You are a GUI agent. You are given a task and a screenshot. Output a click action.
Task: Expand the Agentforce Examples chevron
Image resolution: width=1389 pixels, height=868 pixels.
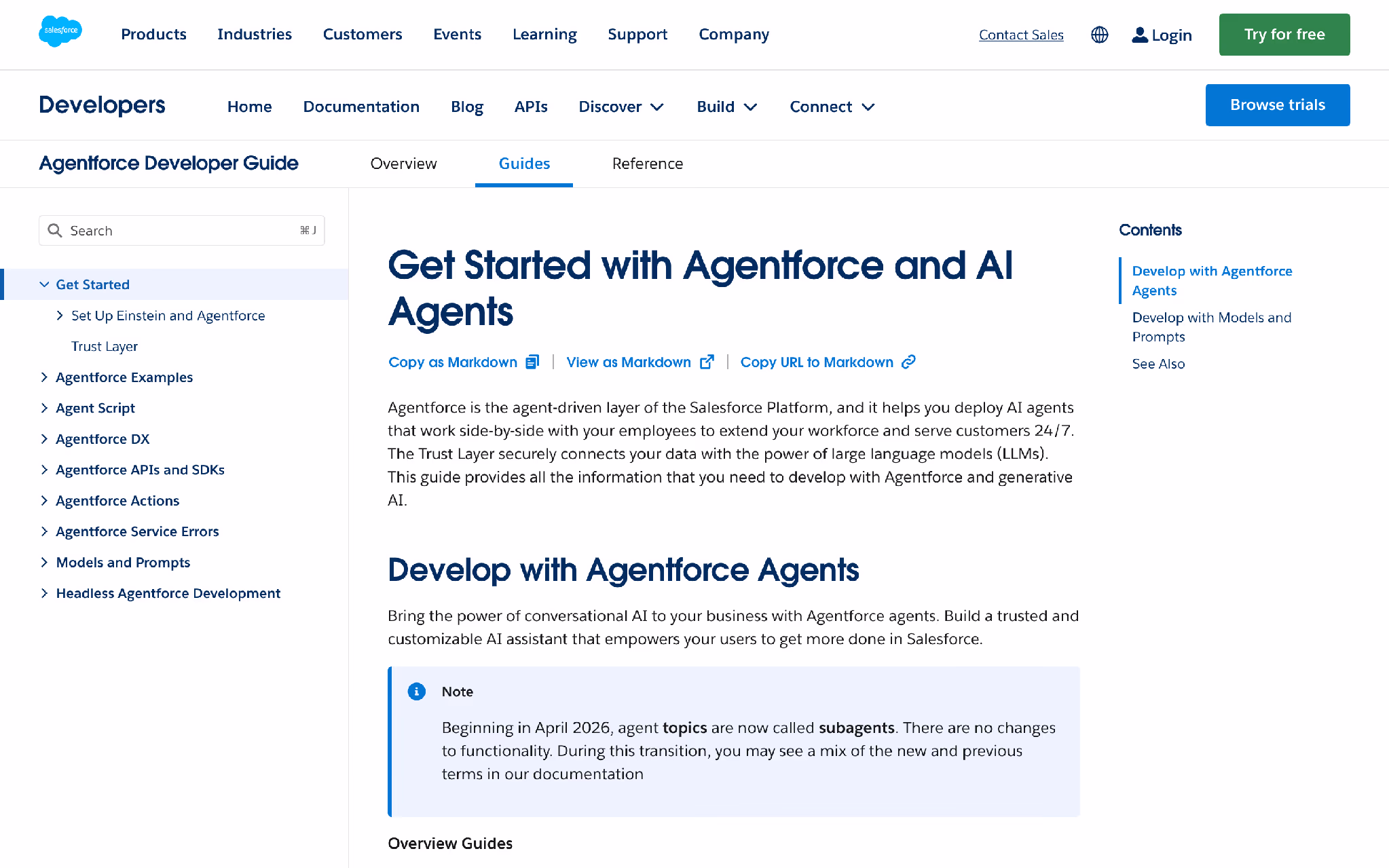(44, 377)
